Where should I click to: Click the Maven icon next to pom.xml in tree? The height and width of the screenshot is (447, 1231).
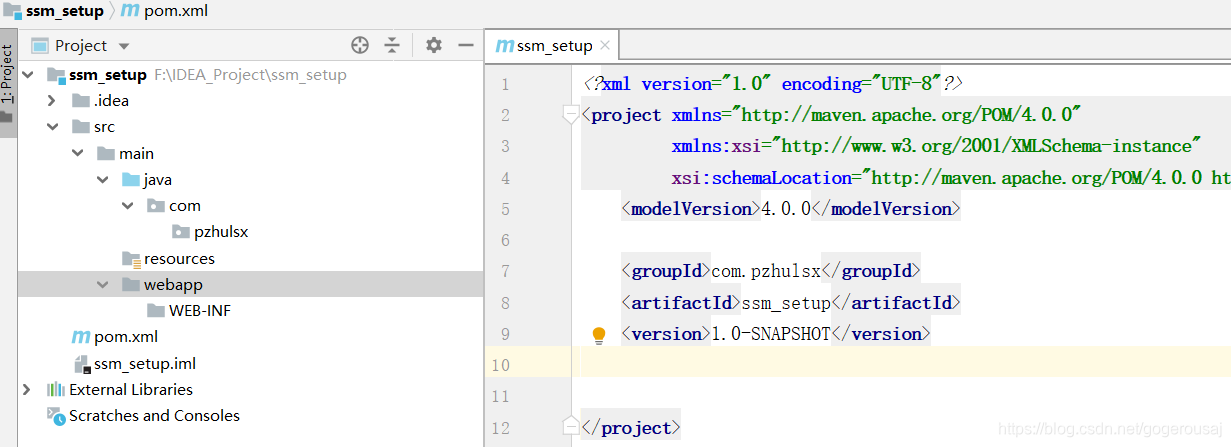(x=80, y=337)
